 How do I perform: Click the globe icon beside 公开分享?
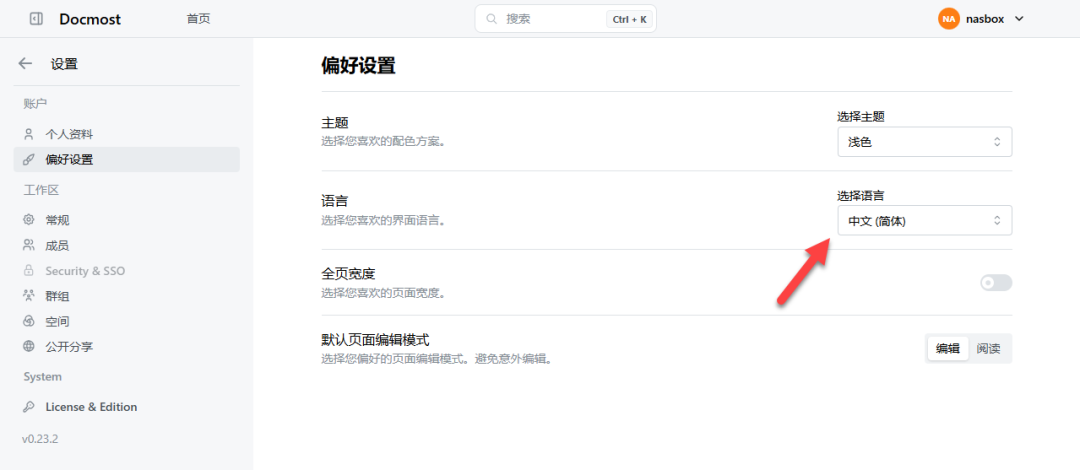tap(28, 346)
